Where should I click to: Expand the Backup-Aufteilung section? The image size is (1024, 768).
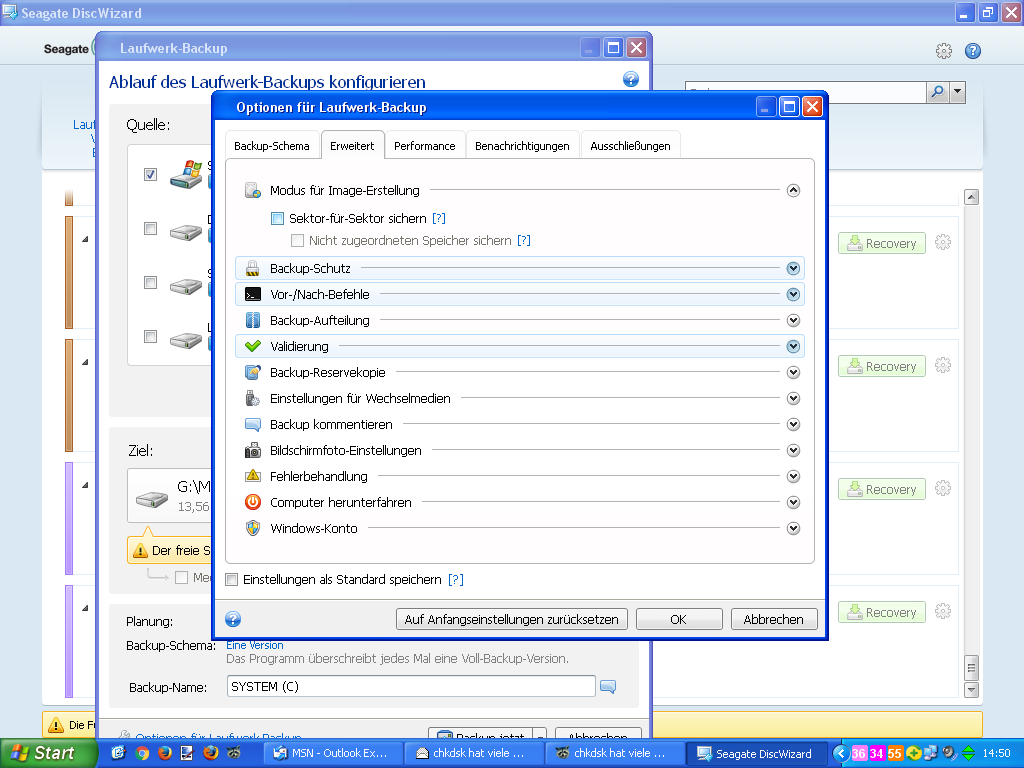pyautogui.click(x=793, y=321)
